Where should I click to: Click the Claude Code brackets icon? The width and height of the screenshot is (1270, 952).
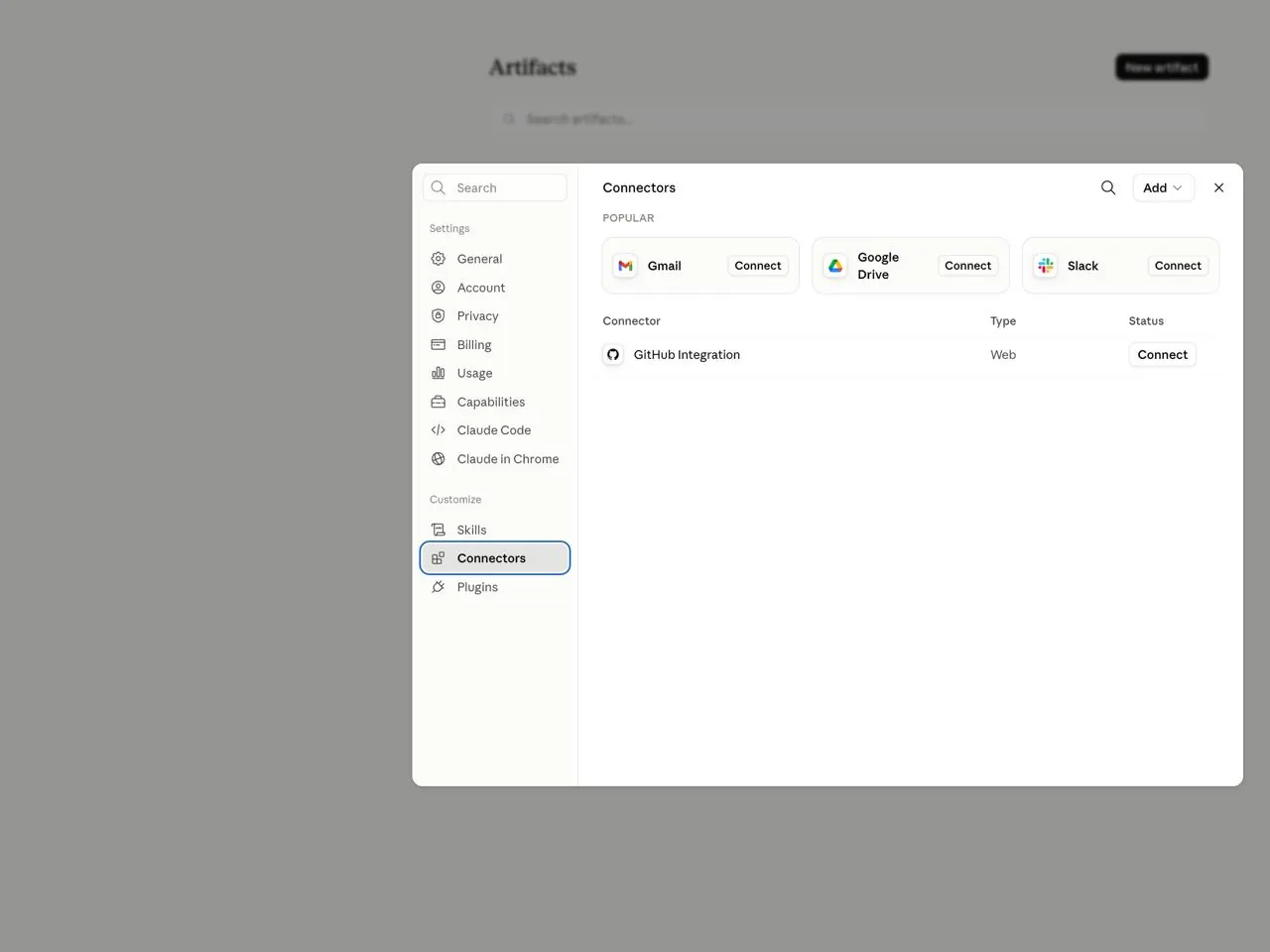coord(439,430)
